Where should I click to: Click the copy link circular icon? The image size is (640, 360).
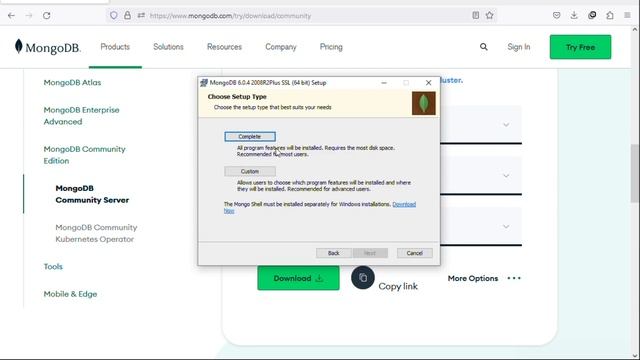tap(362, 278)
